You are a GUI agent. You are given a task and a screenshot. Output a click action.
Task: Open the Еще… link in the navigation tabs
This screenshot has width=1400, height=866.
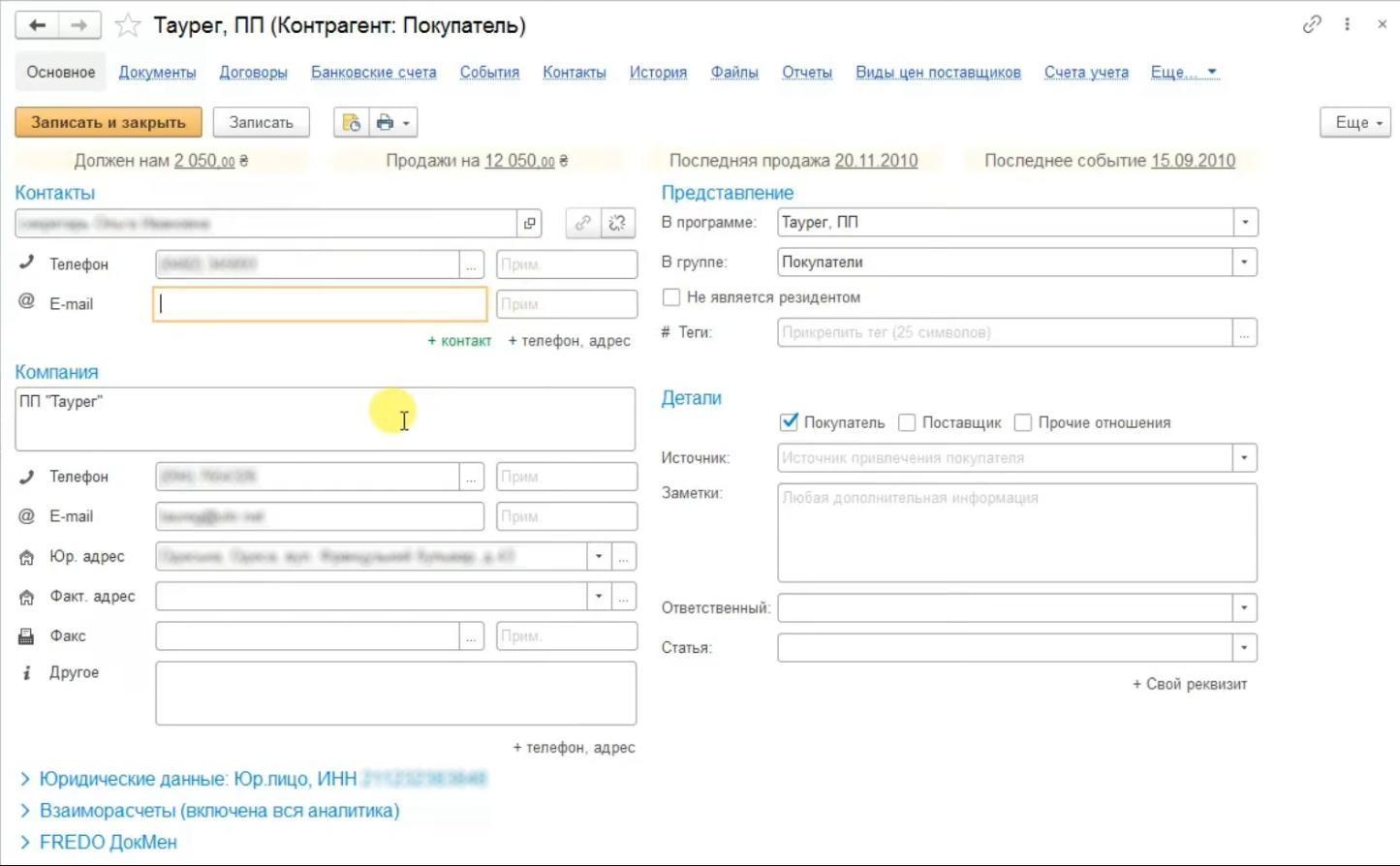1183,73
